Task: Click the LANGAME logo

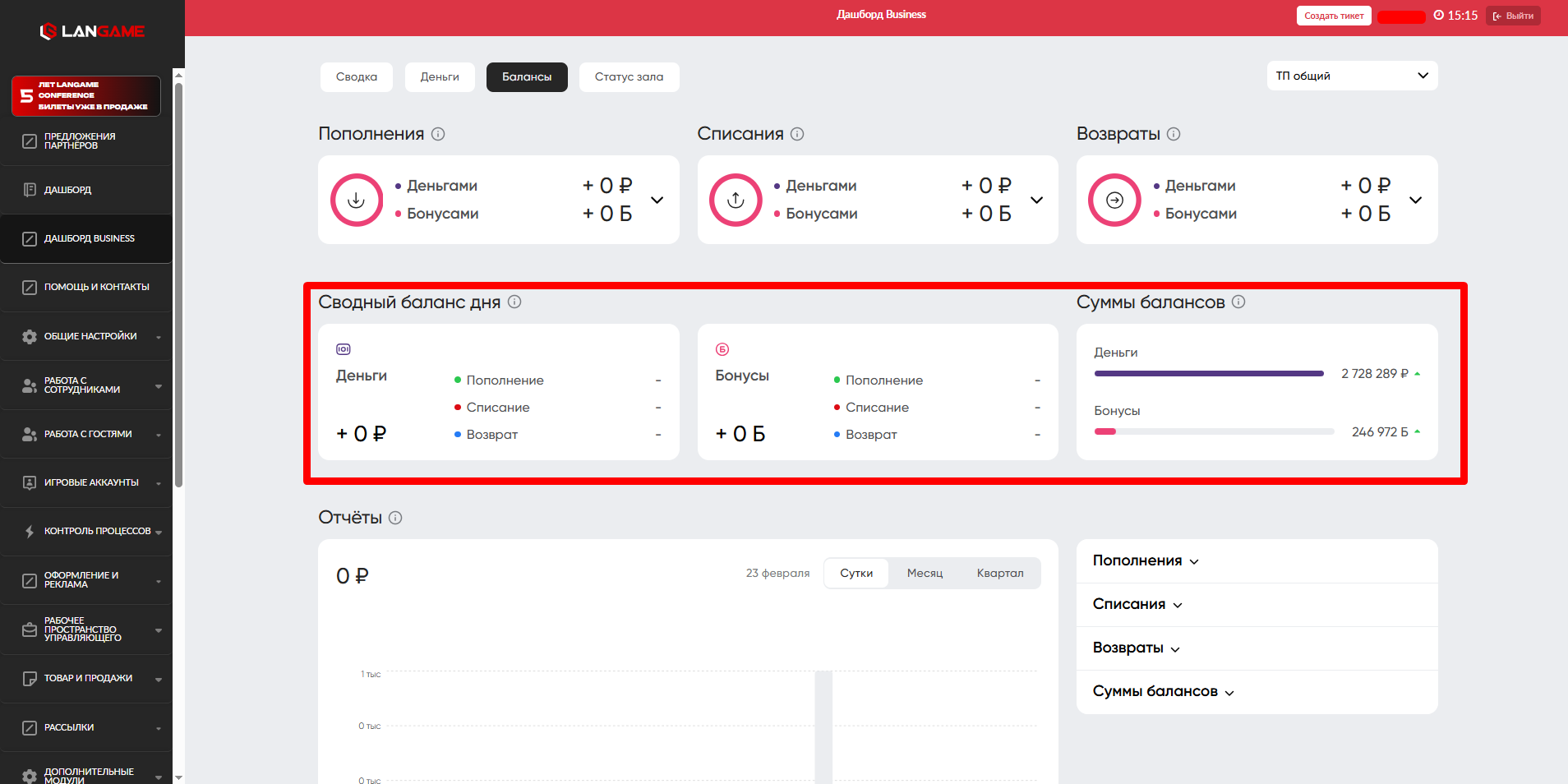Action: 92,31
